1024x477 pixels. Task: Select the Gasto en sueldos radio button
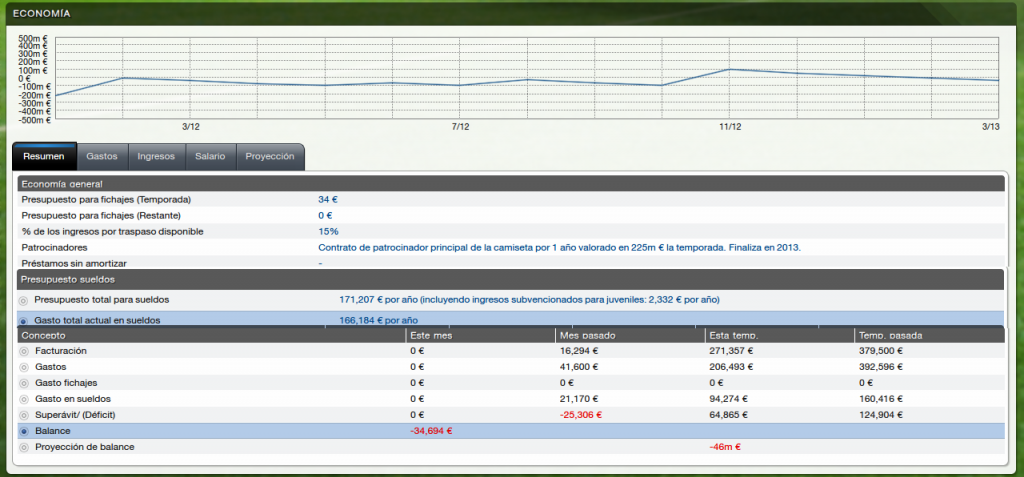(24, 399)
